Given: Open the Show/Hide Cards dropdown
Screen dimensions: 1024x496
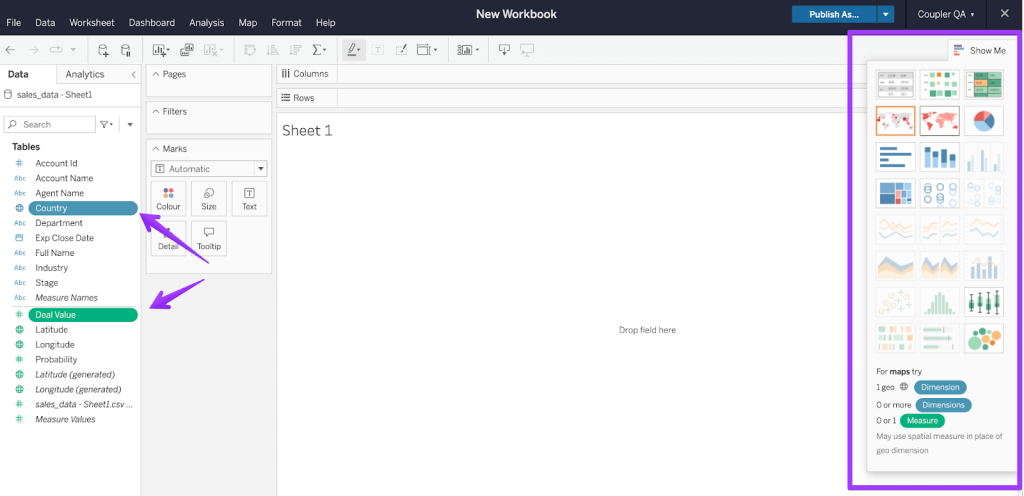Looking at the screenshot, I should tap(468, 50).
